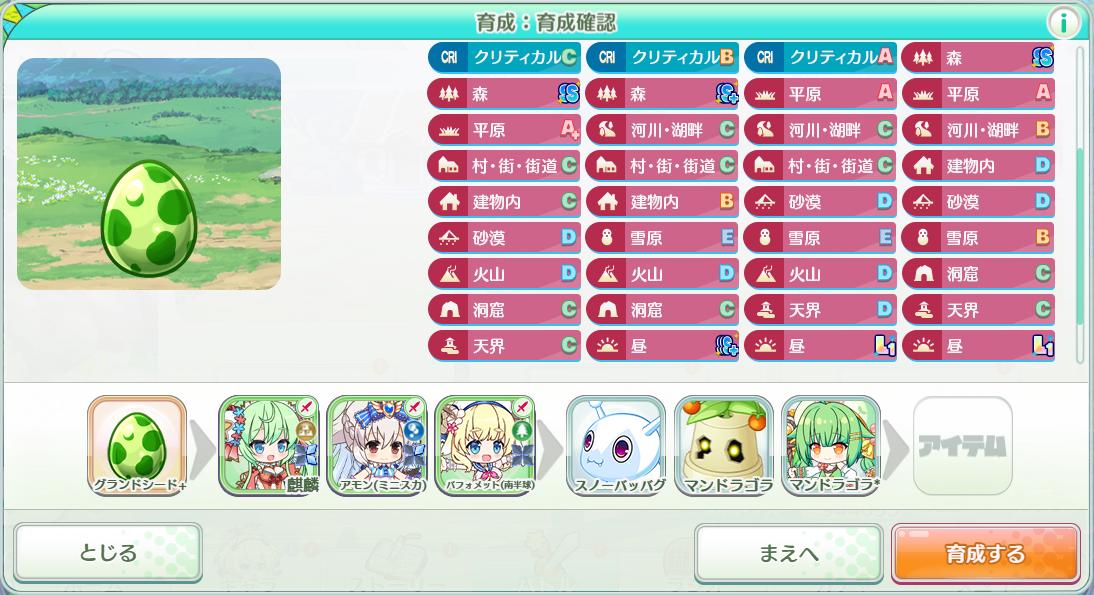Click the green-haired マンドラゴラ* girl icon
Screen dimensions: 1094x595
[x=832, y=446]
